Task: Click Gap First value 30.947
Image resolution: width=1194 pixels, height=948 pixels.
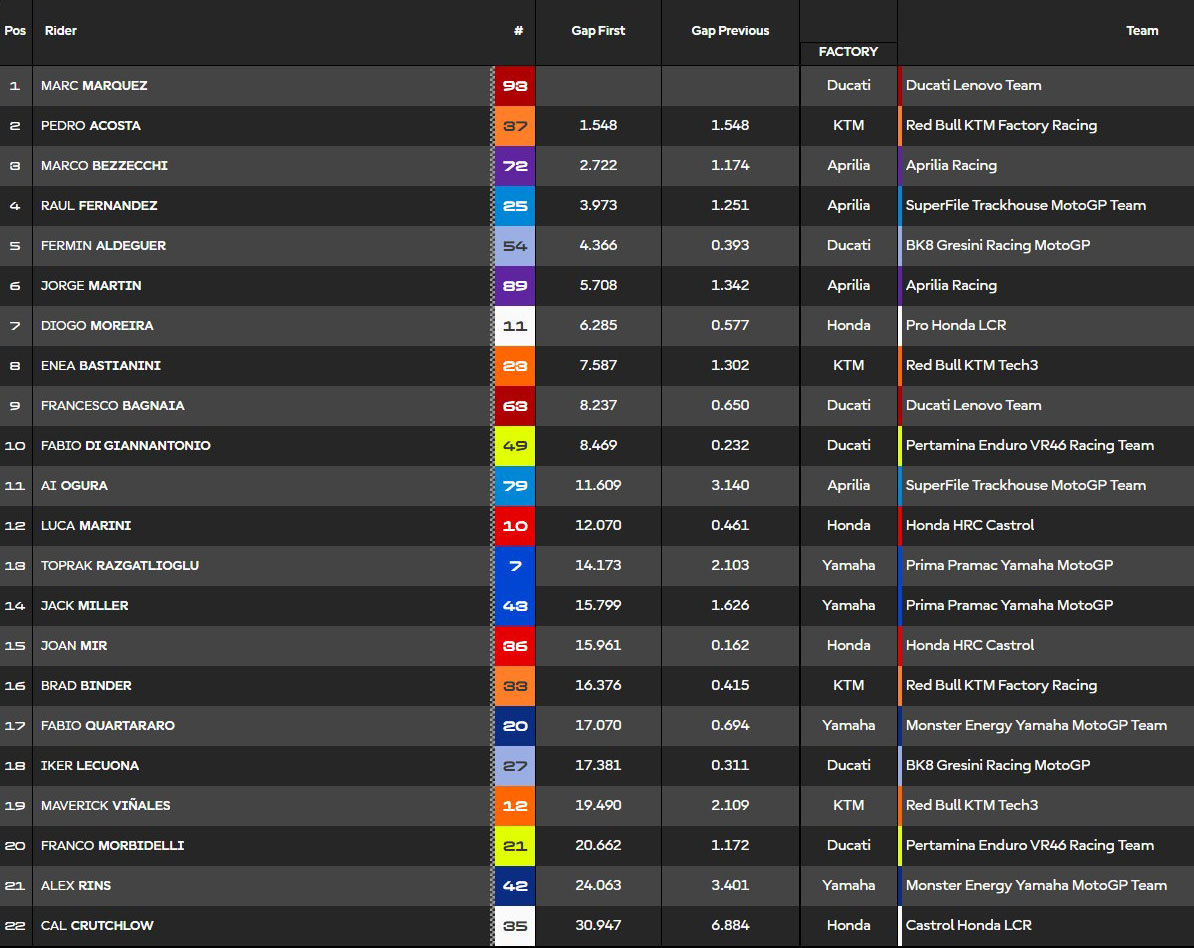Action: tap(598, 925)
